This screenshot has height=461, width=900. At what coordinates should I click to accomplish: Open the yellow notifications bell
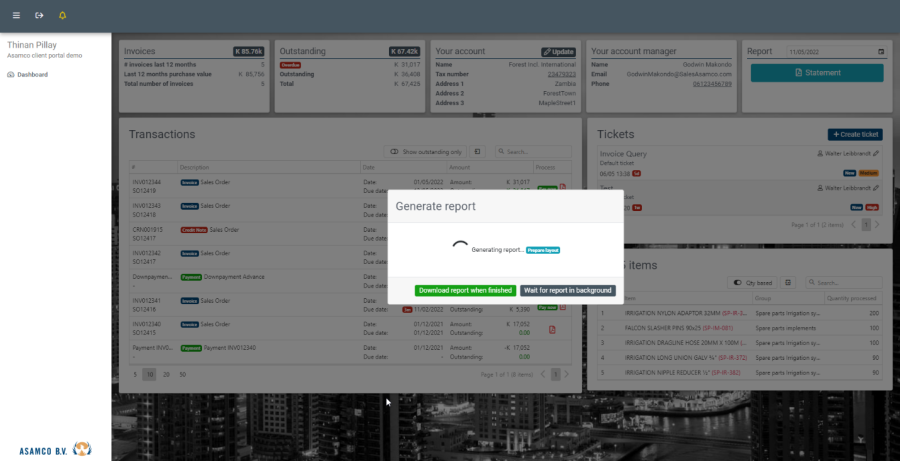pos(63,15)
